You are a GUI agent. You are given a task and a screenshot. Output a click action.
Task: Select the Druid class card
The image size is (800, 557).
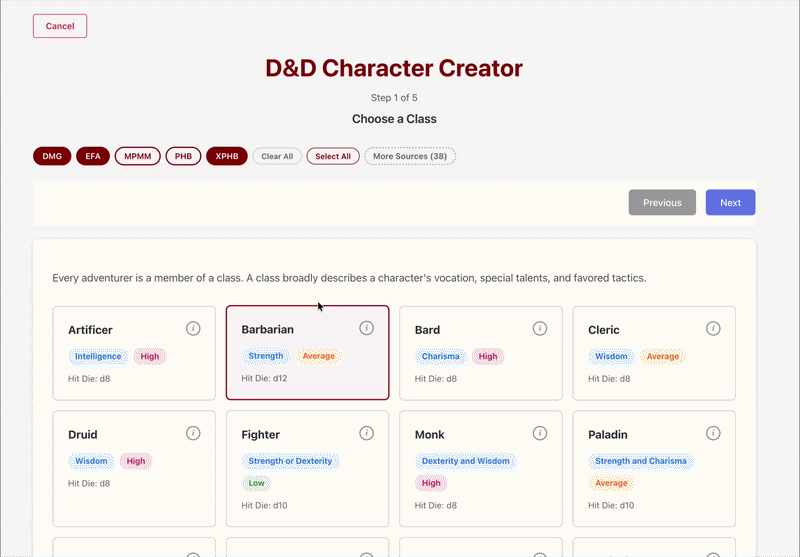click(x=134, y=469)
